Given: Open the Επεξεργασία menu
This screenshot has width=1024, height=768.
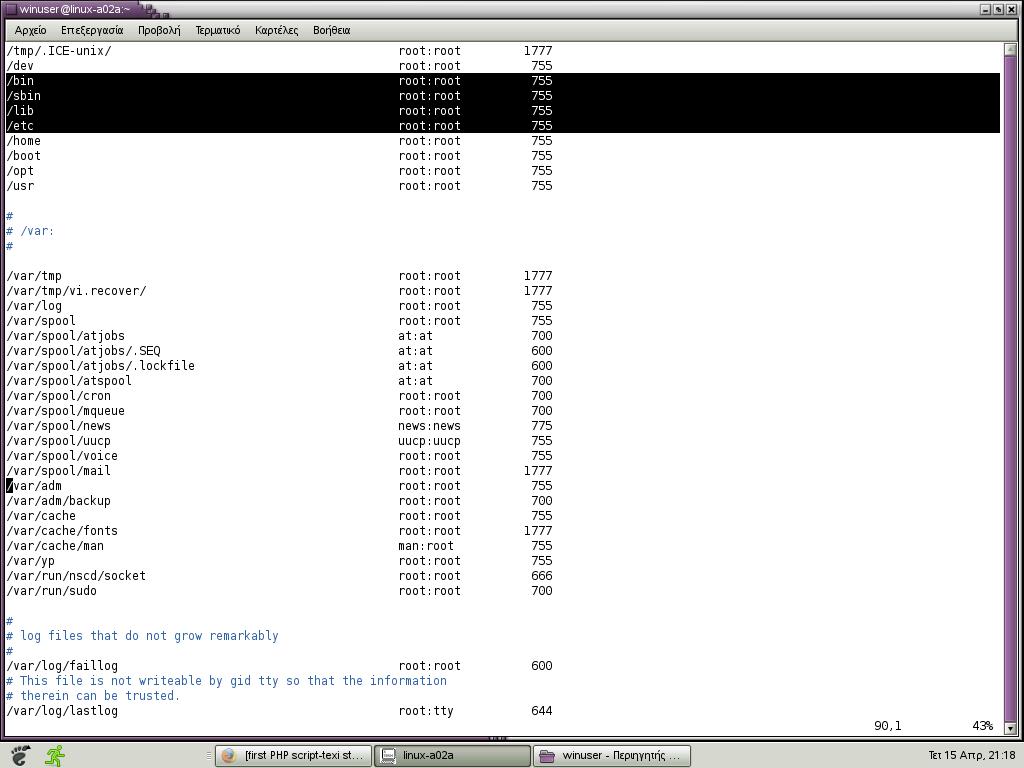Looking at the screenshot, I should click(x=92, y=30).
